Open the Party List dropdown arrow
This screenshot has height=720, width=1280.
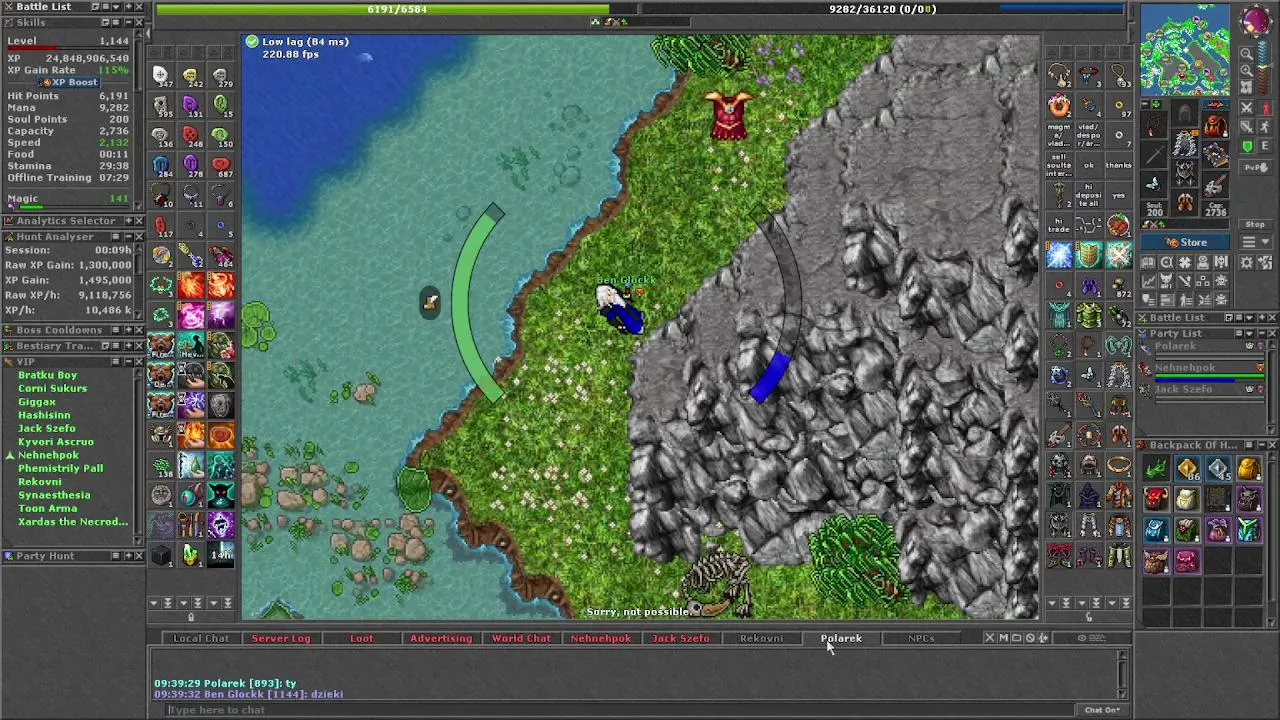pyautogui.click(x=1249, y=333)
